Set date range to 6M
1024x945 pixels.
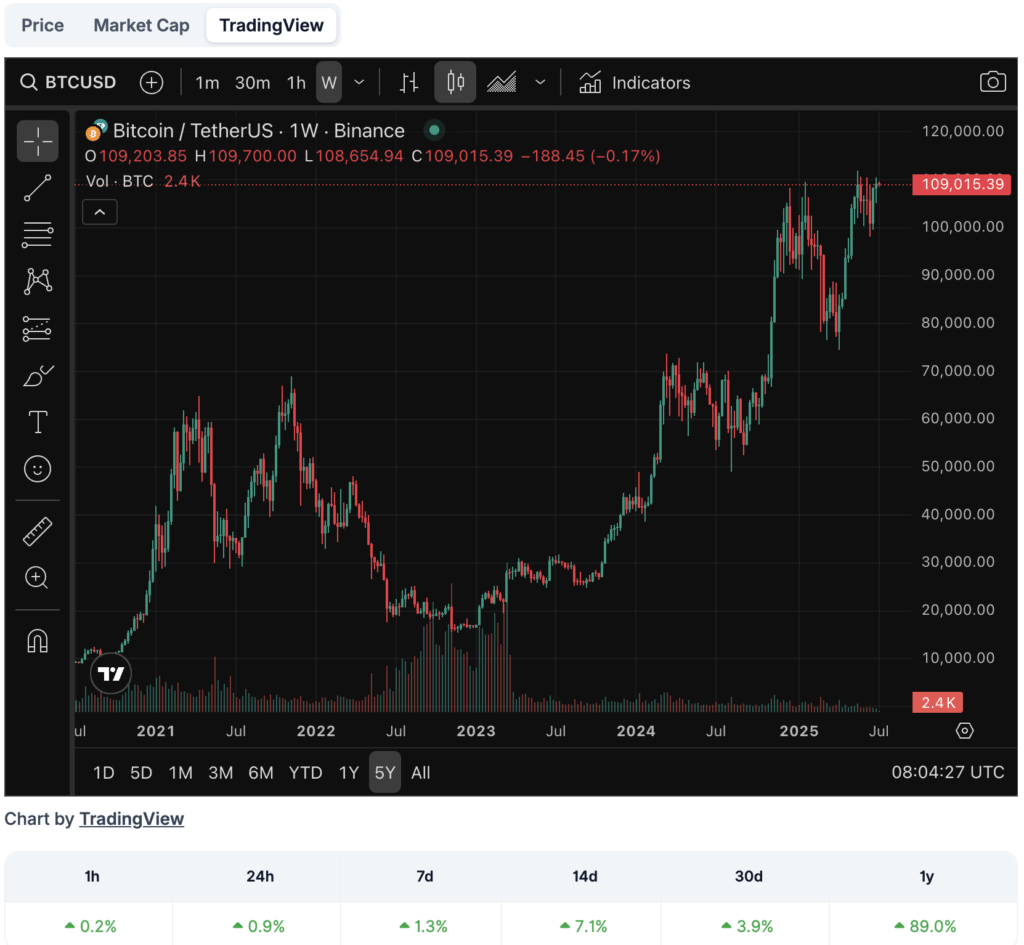click(261, 773)
